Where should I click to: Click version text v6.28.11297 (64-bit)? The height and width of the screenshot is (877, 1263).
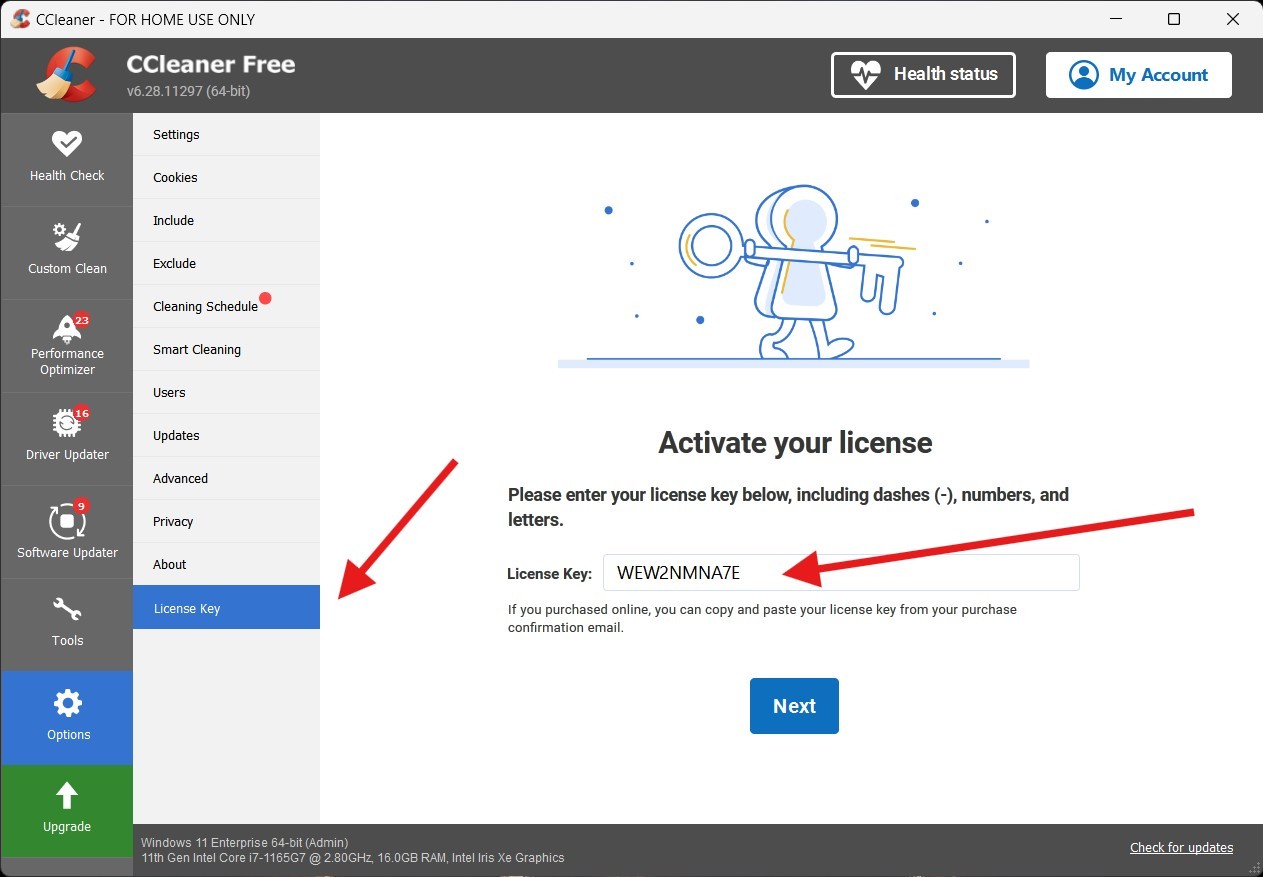[188, 91]
